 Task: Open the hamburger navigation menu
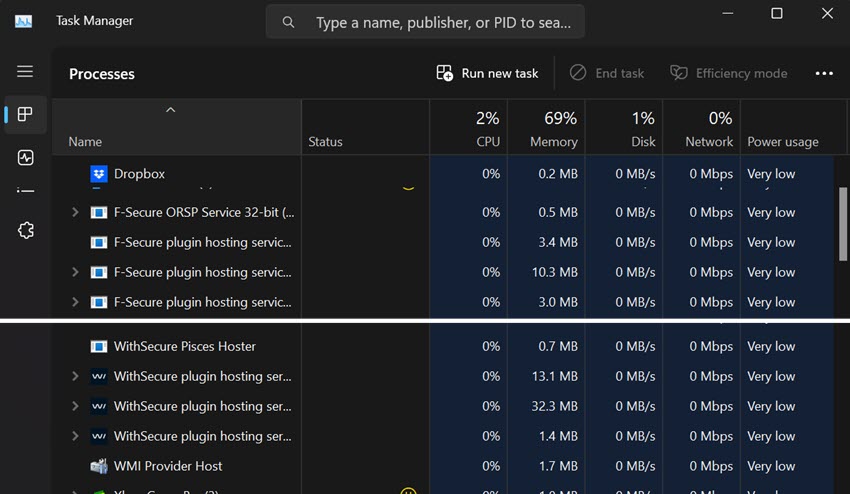[x=25, y=72]
